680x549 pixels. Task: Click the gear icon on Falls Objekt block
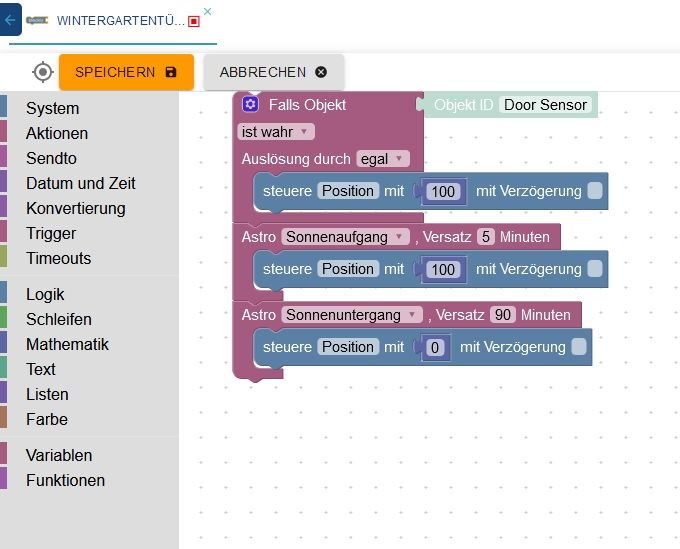coord(250,105)
